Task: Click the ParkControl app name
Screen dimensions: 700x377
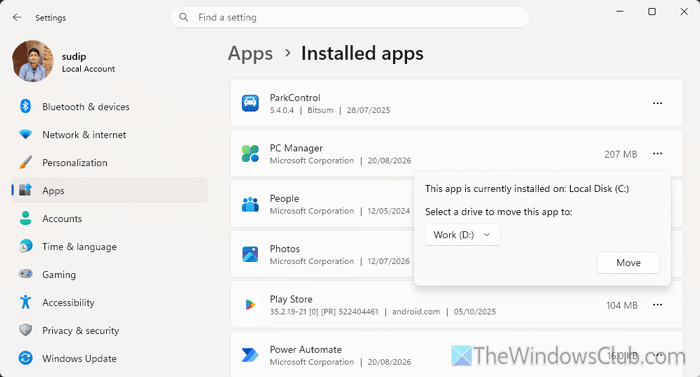Action: tap(295, 97)
